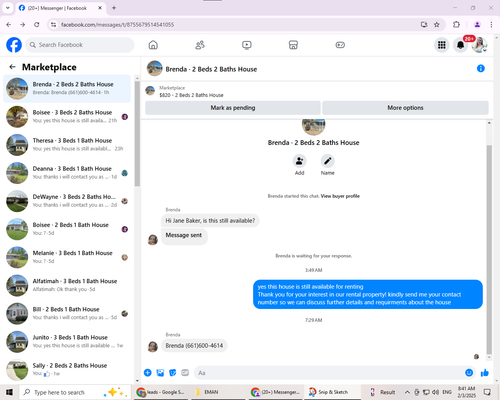Open the emoji picker icon
The height and width of the screenshot is (400, 500).
point(469,373)
